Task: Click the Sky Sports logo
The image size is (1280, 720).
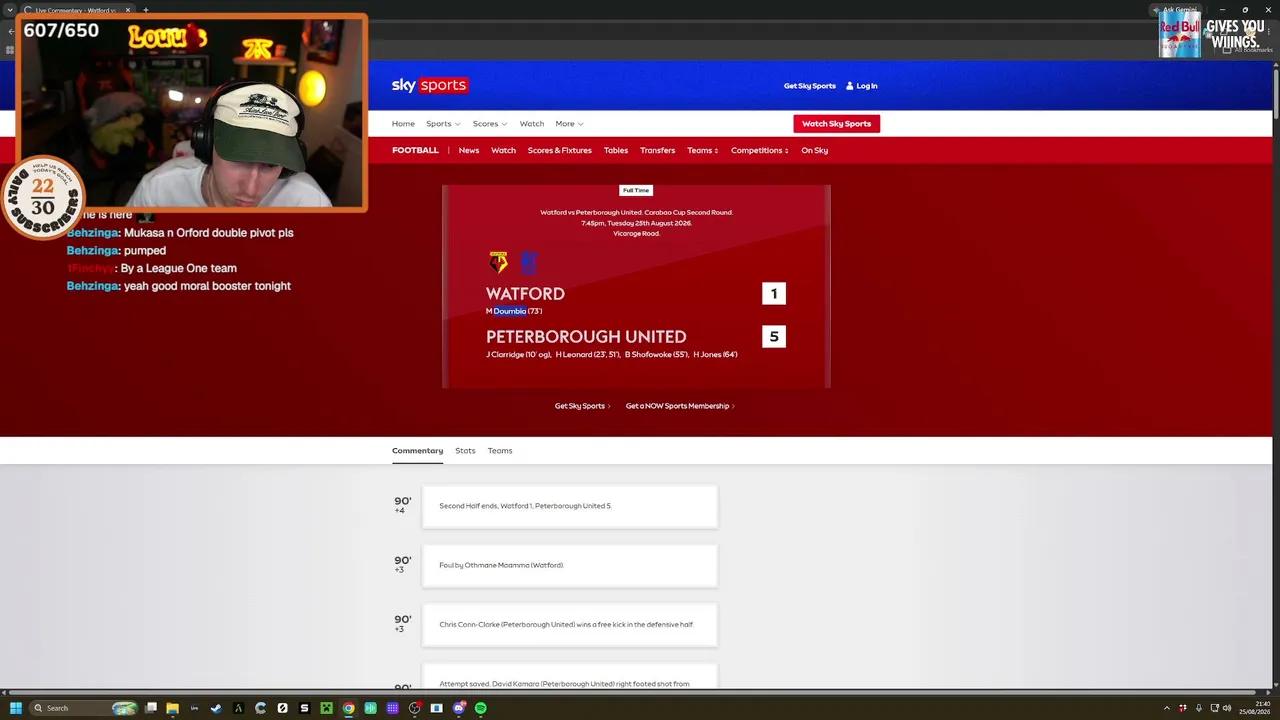Action: 429,85
